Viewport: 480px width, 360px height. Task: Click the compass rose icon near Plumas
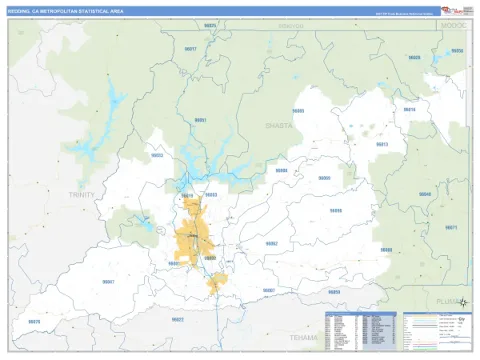pyautogui.click(x=464, y=303)
